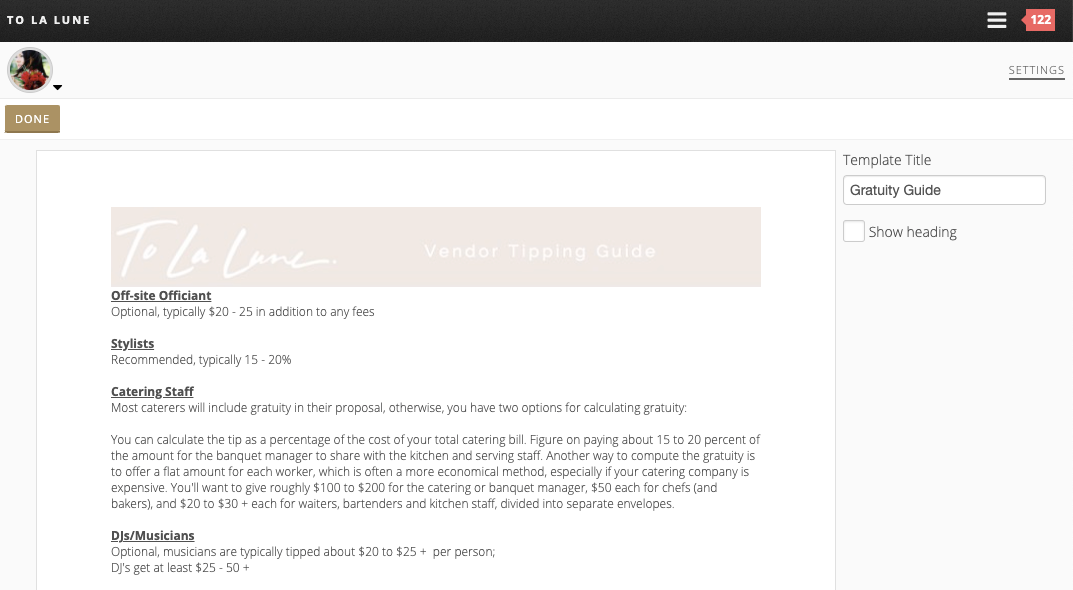Click the line "DJ's get at least $25 - 50 +"

[180, 568]
